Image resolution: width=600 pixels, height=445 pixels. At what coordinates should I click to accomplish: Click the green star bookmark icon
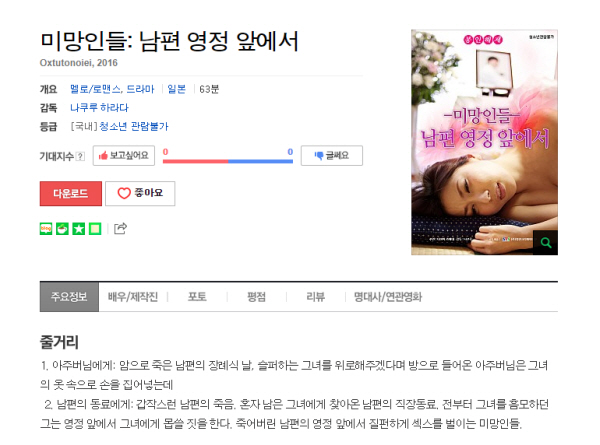tap(79, 229)
